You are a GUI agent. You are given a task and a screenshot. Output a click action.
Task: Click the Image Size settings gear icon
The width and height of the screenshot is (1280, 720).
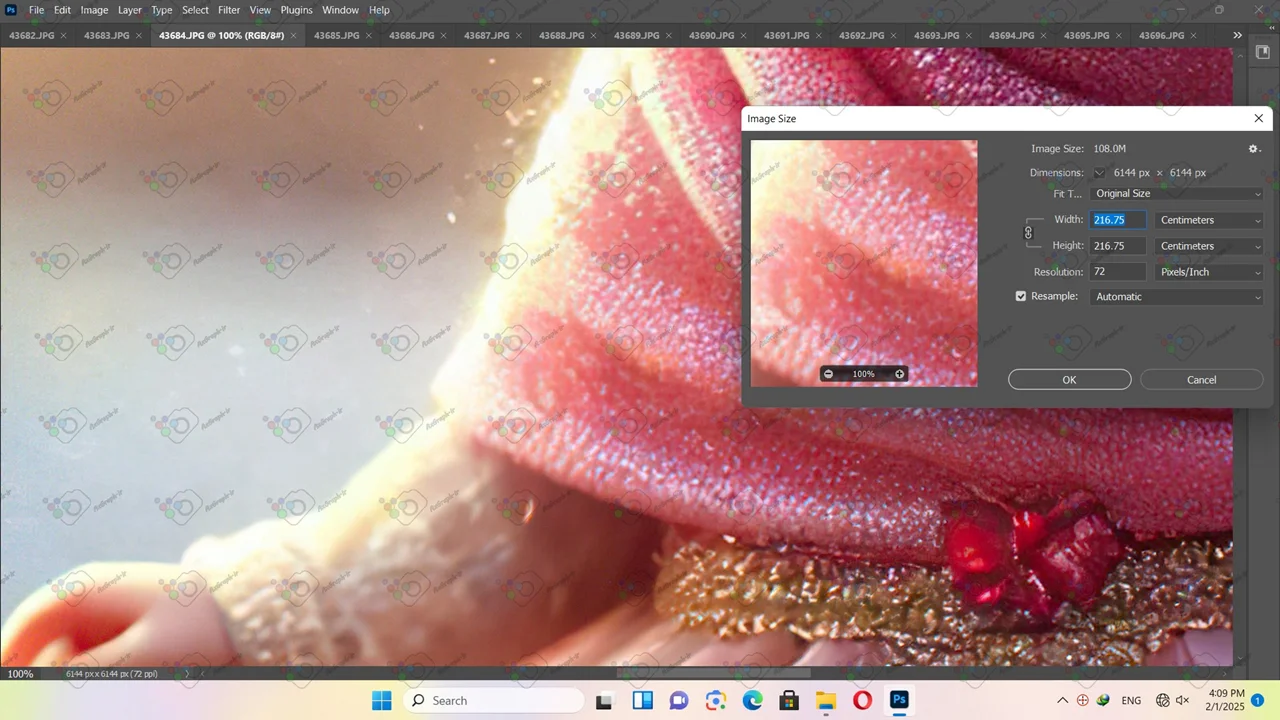(x=1254, y=149)
